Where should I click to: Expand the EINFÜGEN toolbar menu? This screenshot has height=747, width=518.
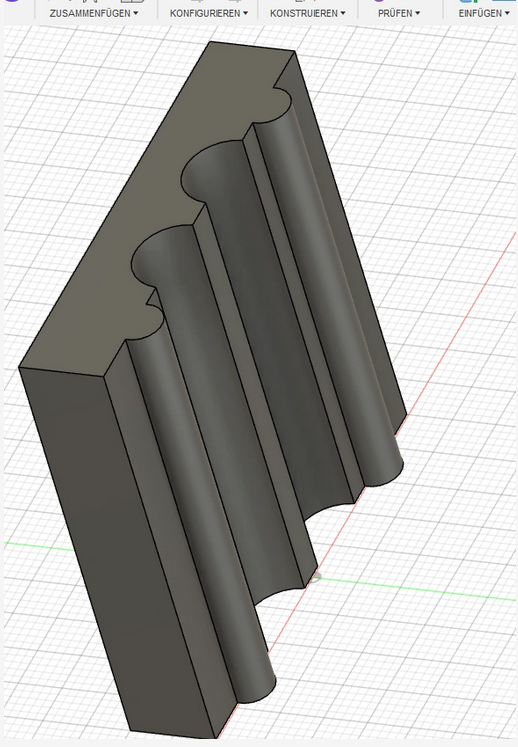click(484, 13)
